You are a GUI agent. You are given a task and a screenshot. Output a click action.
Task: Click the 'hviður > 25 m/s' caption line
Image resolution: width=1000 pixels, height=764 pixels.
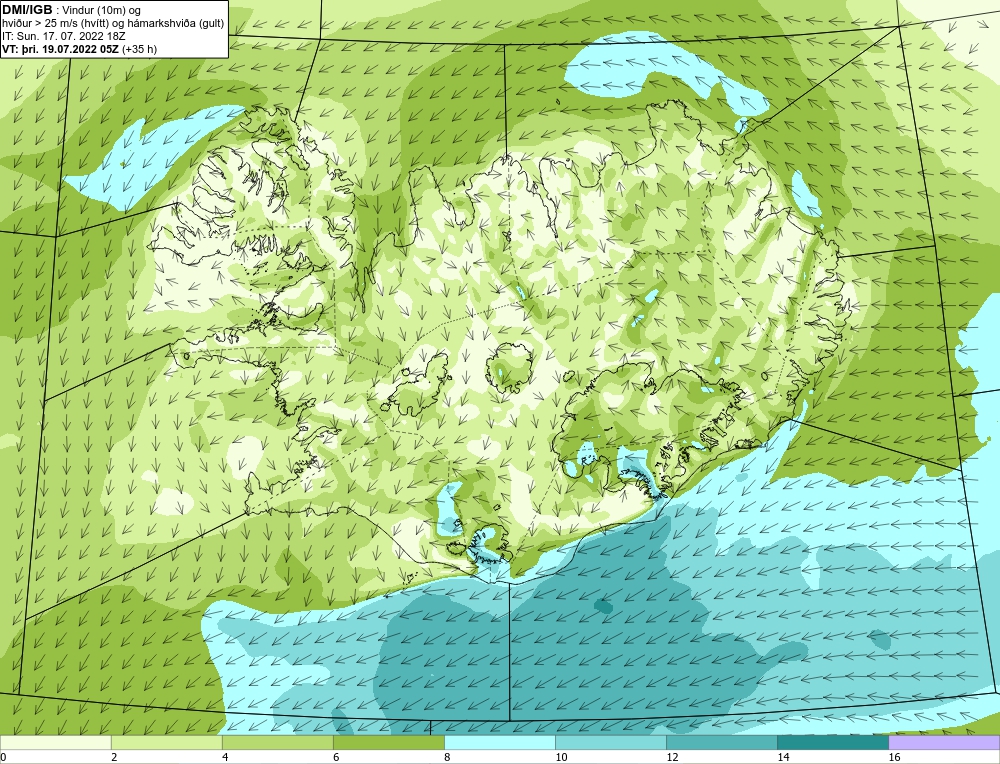click(113, 24)
